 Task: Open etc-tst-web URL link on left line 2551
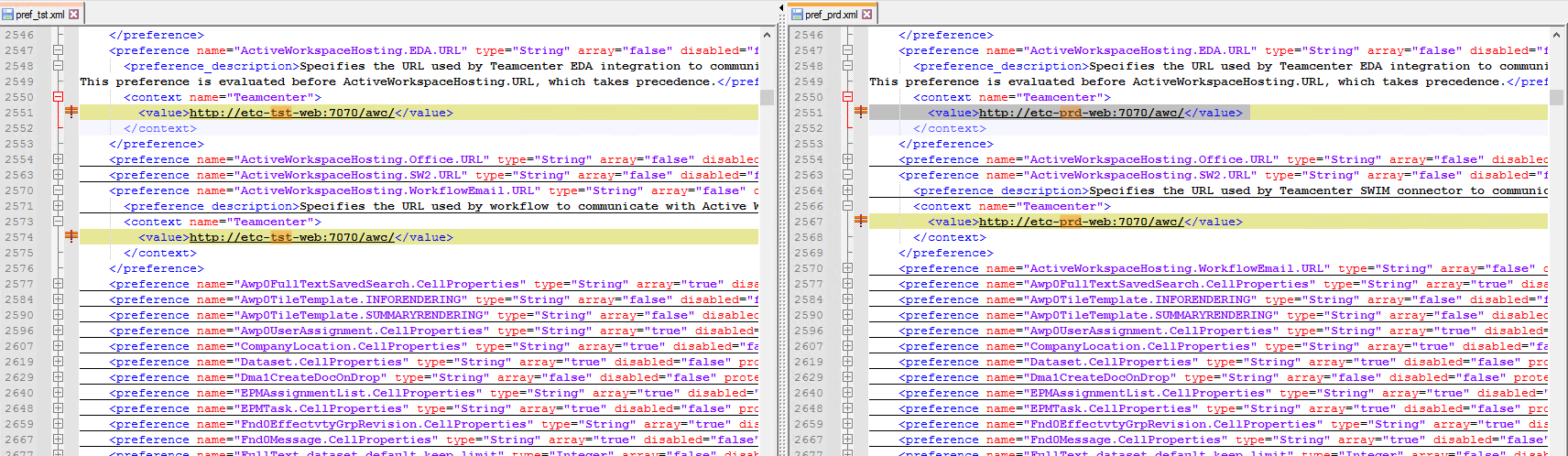(x=291, y=113)
